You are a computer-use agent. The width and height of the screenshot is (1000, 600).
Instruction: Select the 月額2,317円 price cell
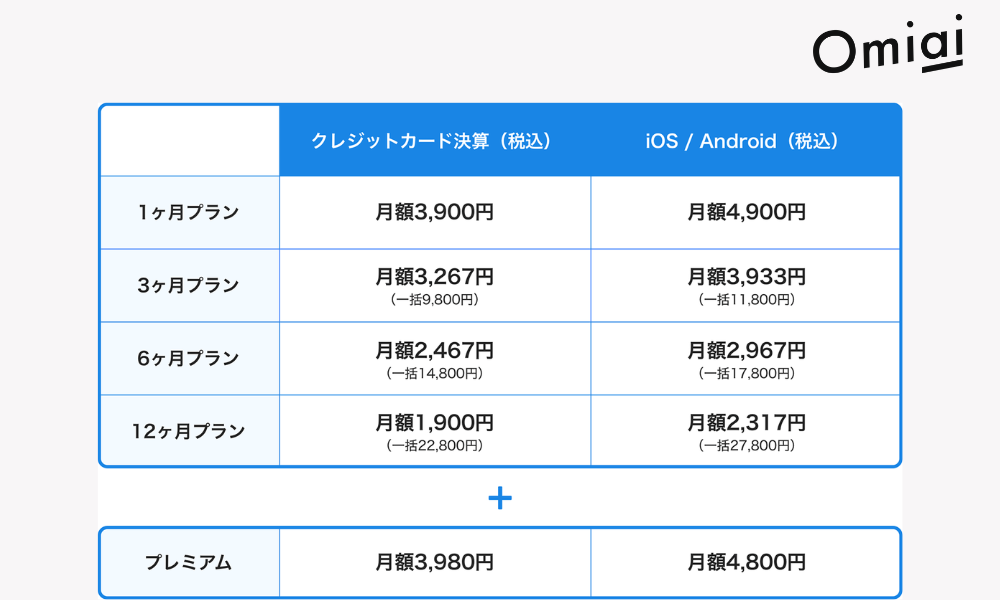745,423
